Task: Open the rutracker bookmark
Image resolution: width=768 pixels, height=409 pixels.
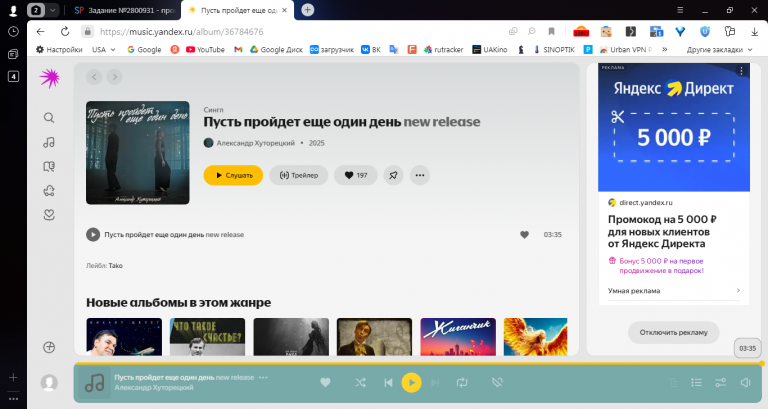Action: point(444,49)
